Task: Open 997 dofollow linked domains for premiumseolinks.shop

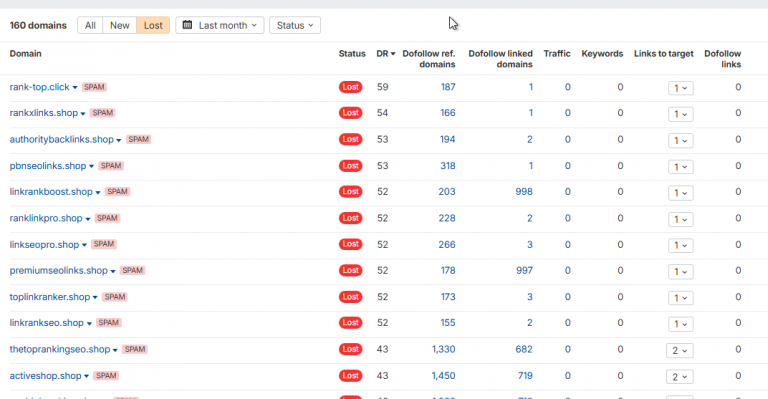Action: 525,271
